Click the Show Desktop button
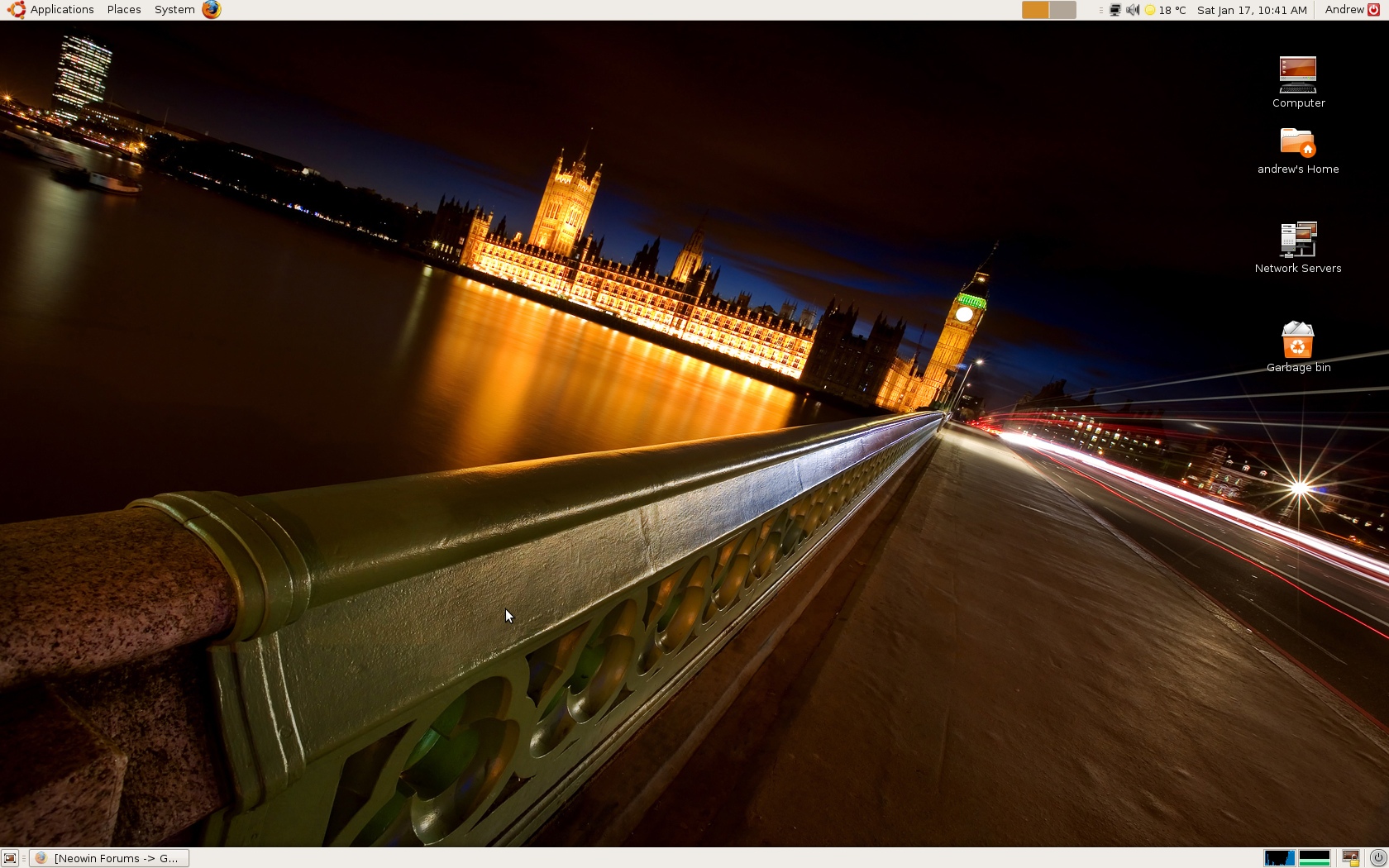 (x=10, y=858)
